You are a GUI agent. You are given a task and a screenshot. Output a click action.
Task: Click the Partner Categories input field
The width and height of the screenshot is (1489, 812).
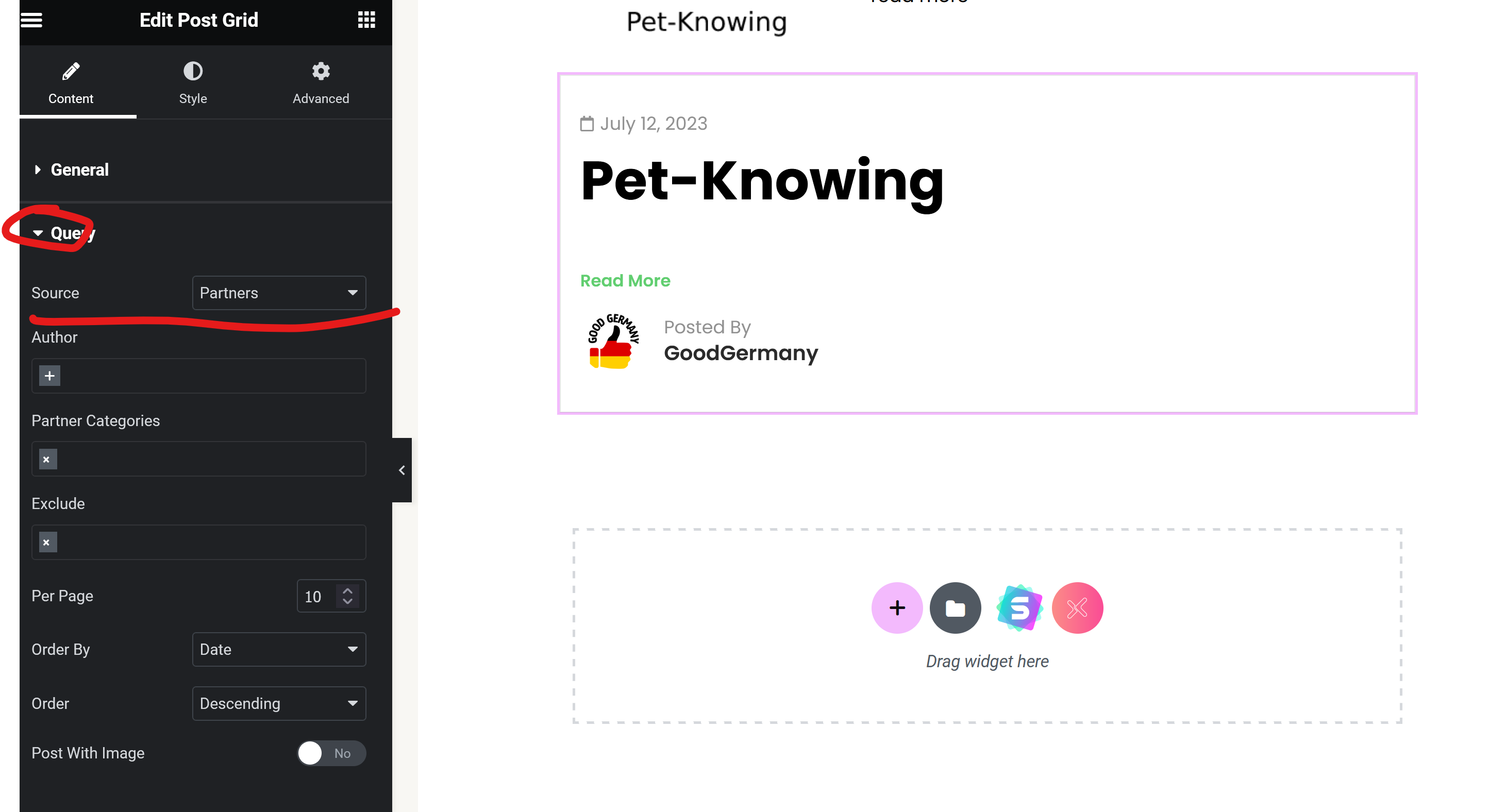coord(199,459)
